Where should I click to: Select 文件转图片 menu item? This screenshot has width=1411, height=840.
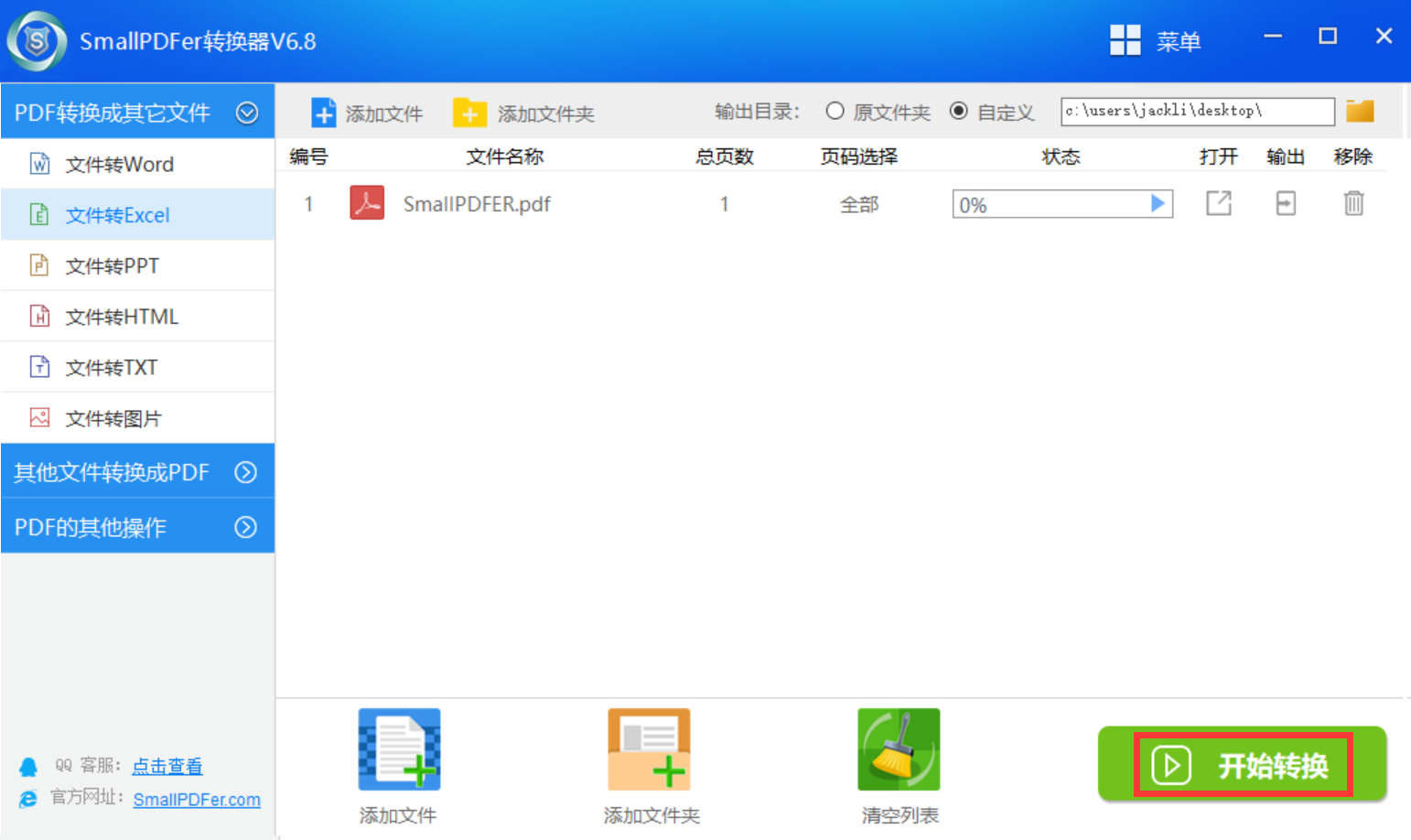click(x=137, y=418)
